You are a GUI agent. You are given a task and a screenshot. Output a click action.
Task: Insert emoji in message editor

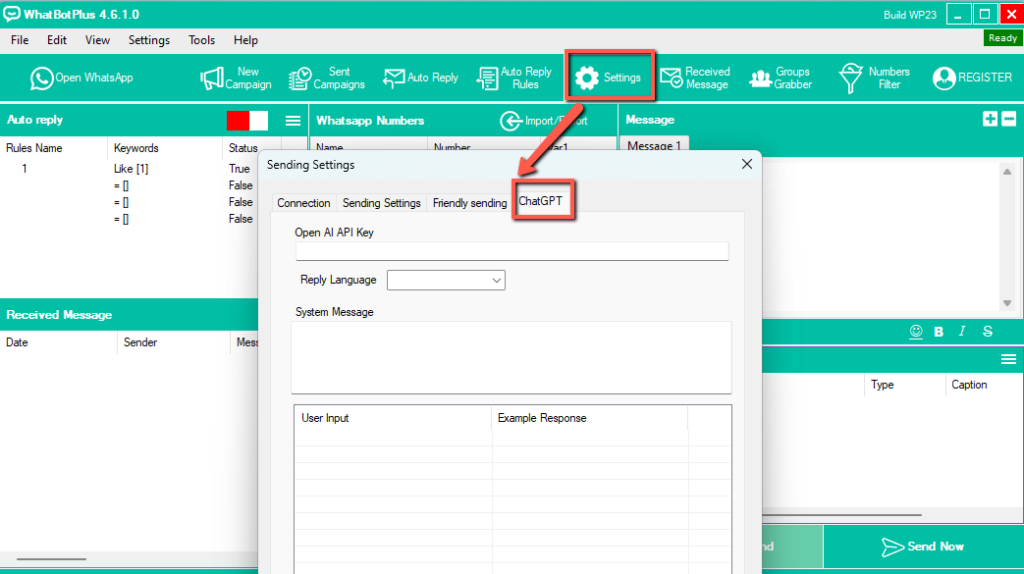pyautogui.click(x=915, y=331)
